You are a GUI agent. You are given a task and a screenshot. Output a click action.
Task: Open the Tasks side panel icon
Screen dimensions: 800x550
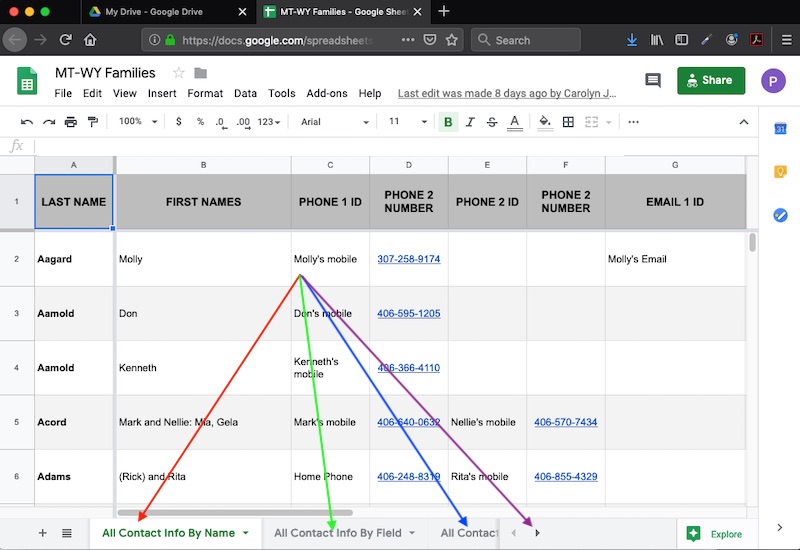780,215
